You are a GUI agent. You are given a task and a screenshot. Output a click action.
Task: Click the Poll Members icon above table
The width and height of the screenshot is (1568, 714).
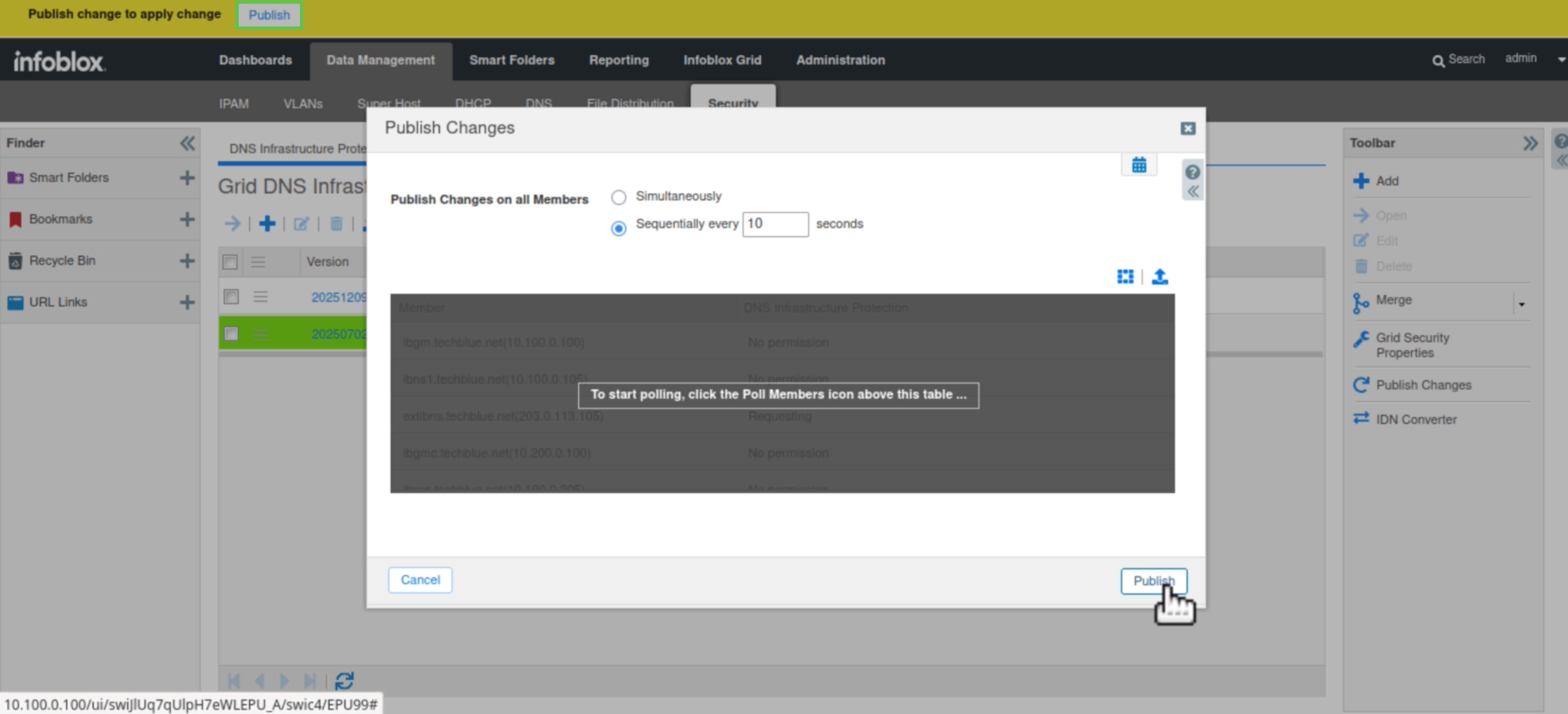(x=1125, y=277)
